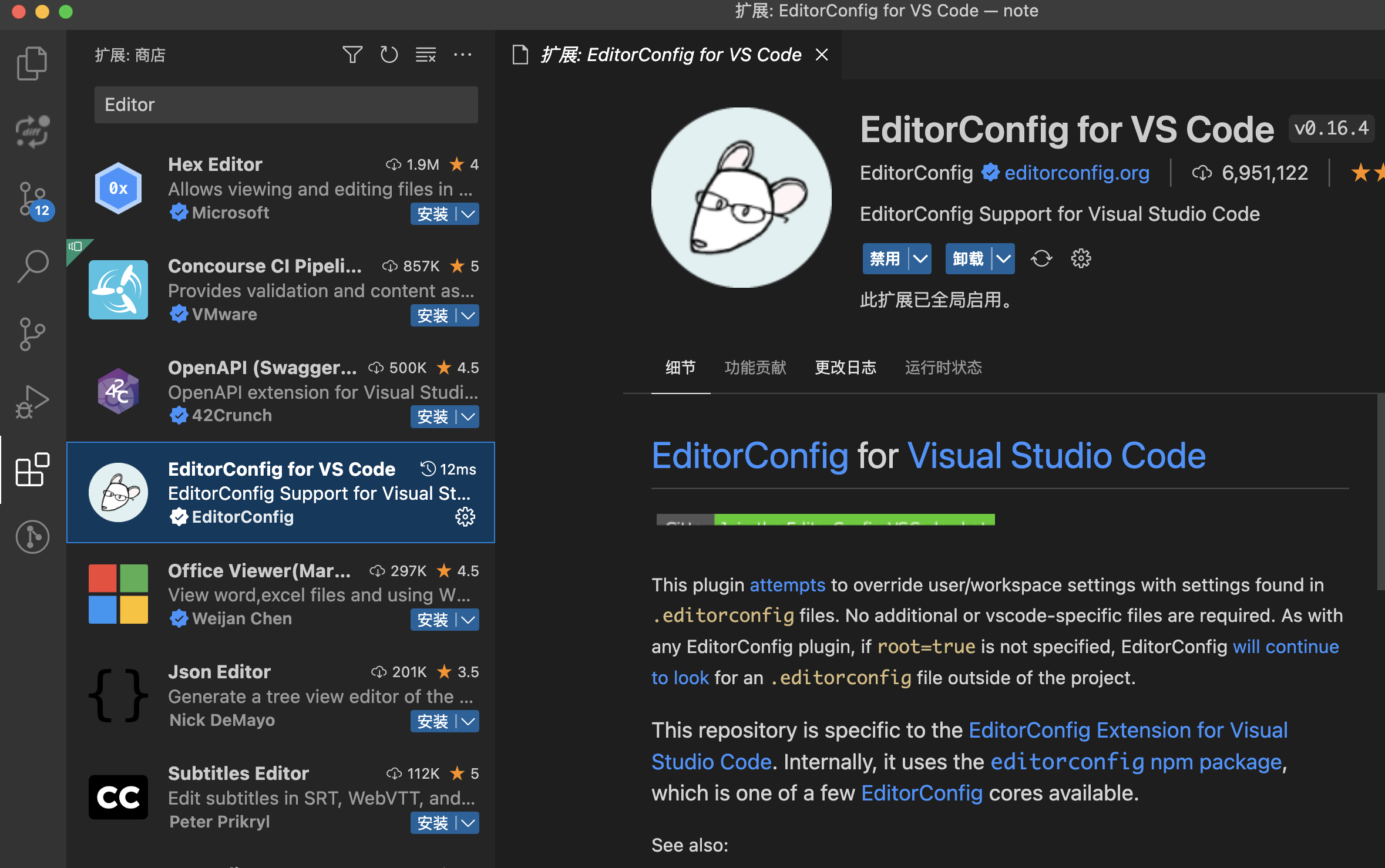Screen dimensions: 1385x868
Task: Open manage gear for EditorConfig list item
Action: 465,517
